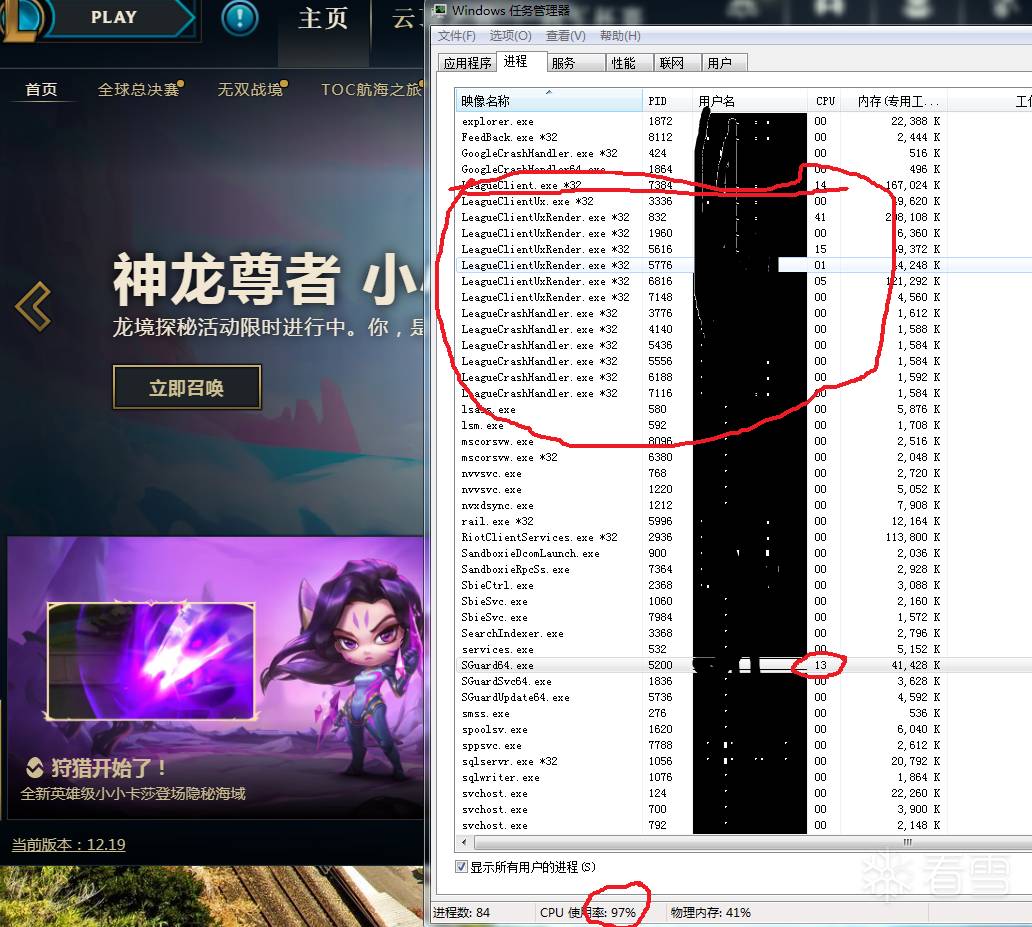The image size is (1032, 927).
Task: Open the 无双战境 navigation item
Action: 250,90
